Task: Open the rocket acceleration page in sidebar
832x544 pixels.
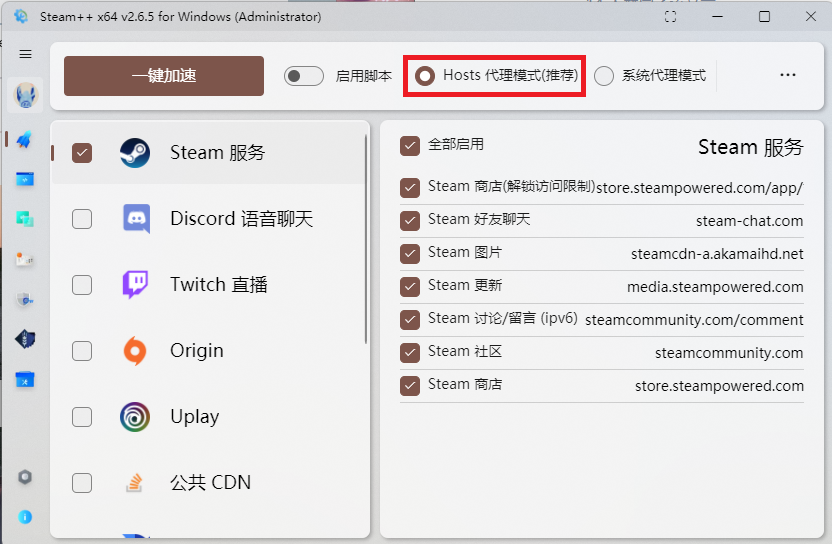Action: [x=25, y=140]
